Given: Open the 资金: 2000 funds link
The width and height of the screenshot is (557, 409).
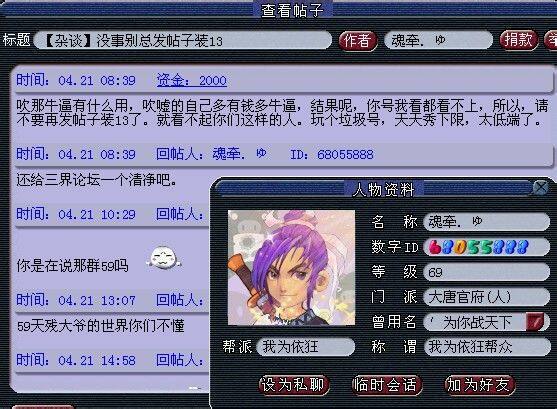Looking at the screenshot, I should coord(191,81).
